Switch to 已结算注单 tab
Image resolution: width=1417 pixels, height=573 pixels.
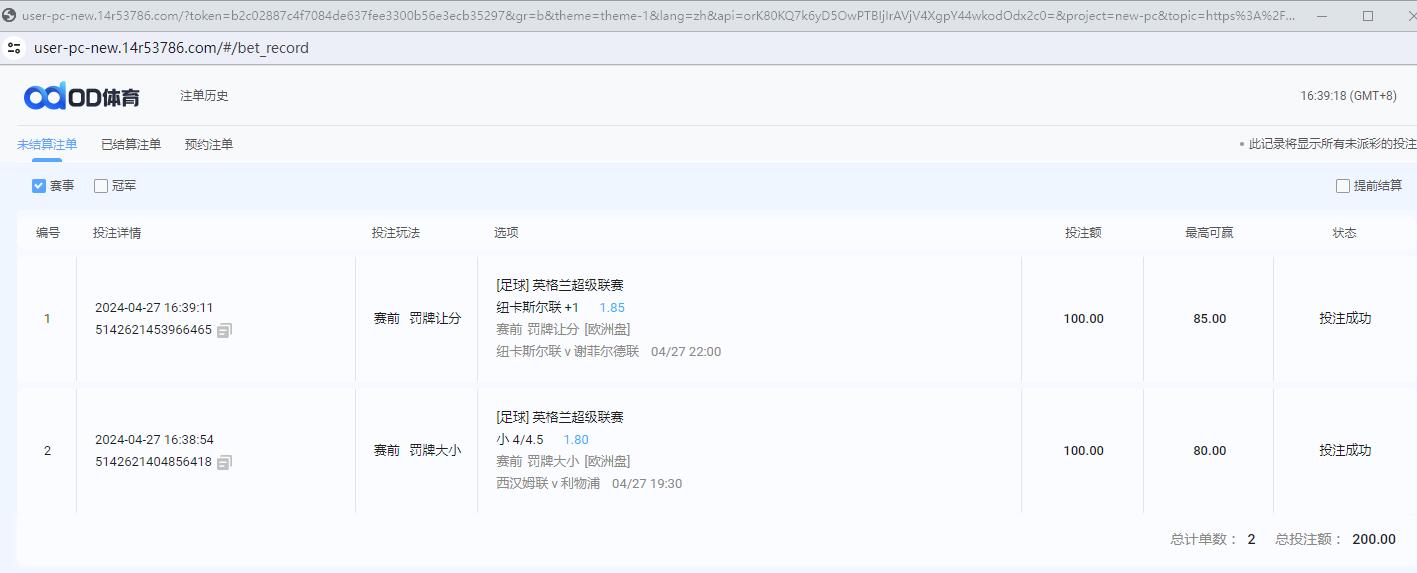131,145
